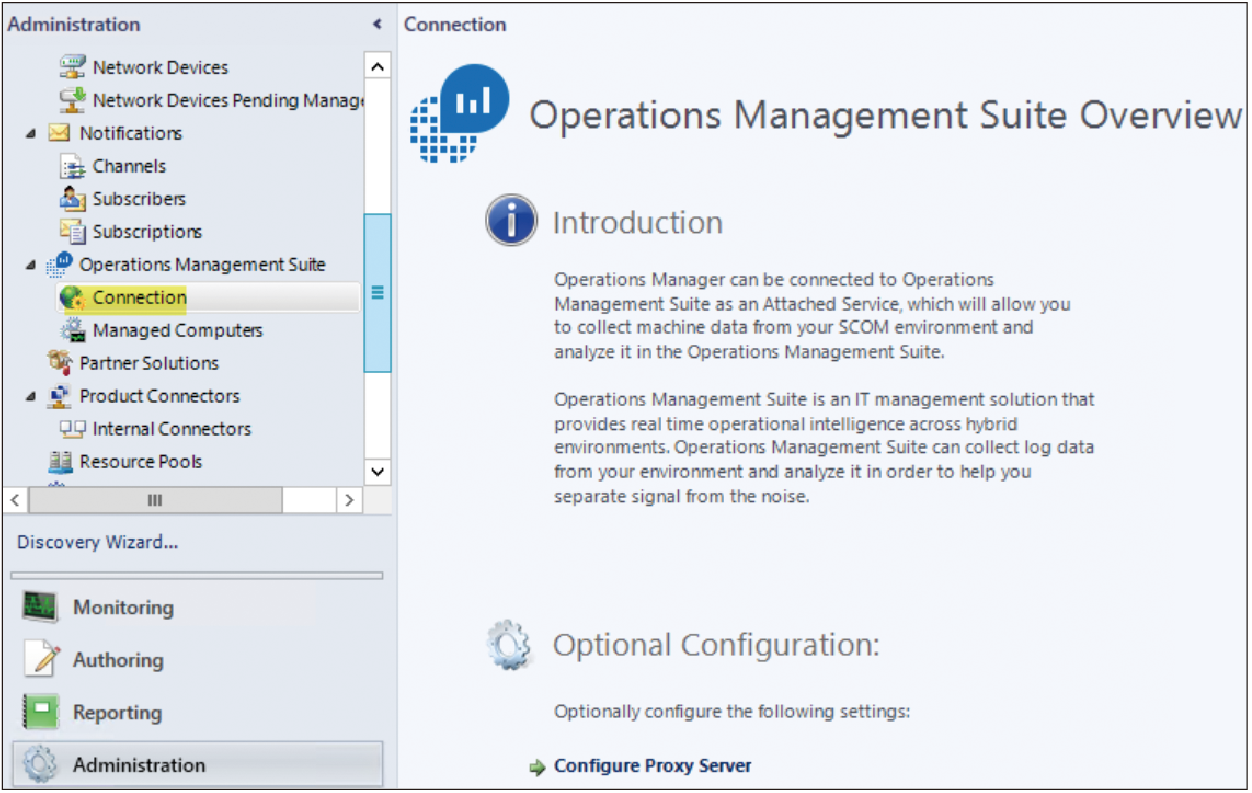The width and height of the screenshot is (1252, 793).
Task: Click the Introduction info icon
Action: [x=511, y=221]
